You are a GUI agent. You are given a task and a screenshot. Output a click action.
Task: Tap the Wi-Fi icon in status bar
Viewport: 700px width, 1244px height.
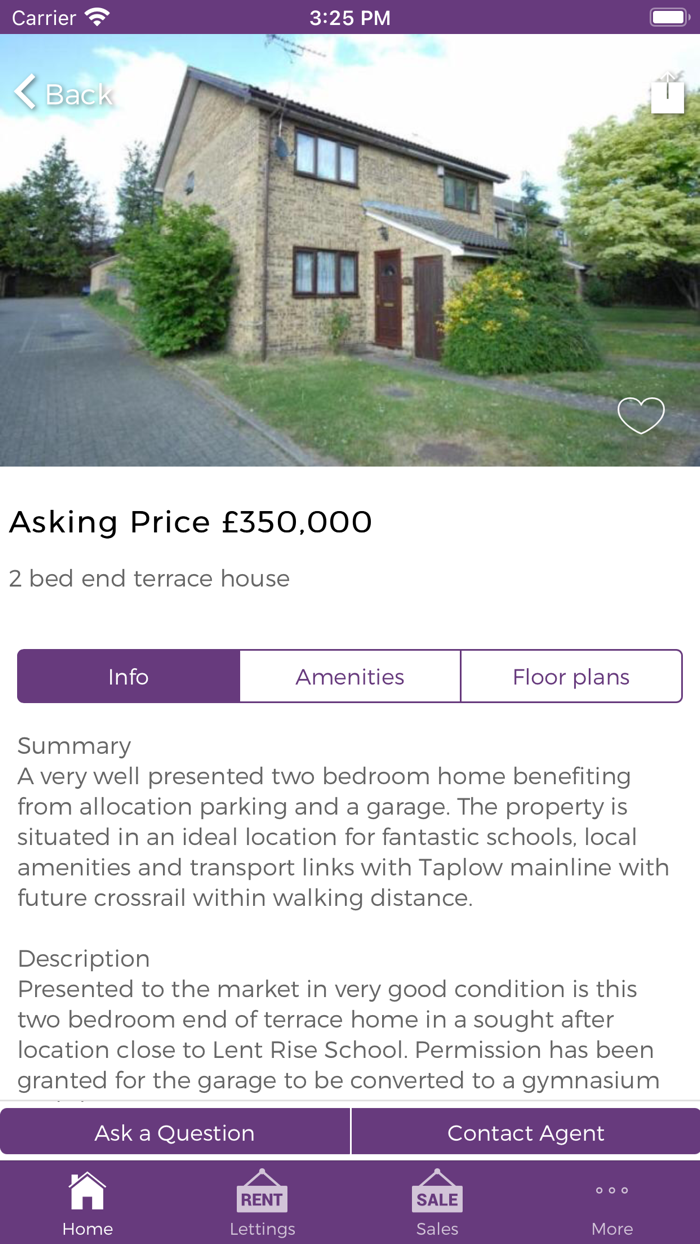tap(95, 17)
